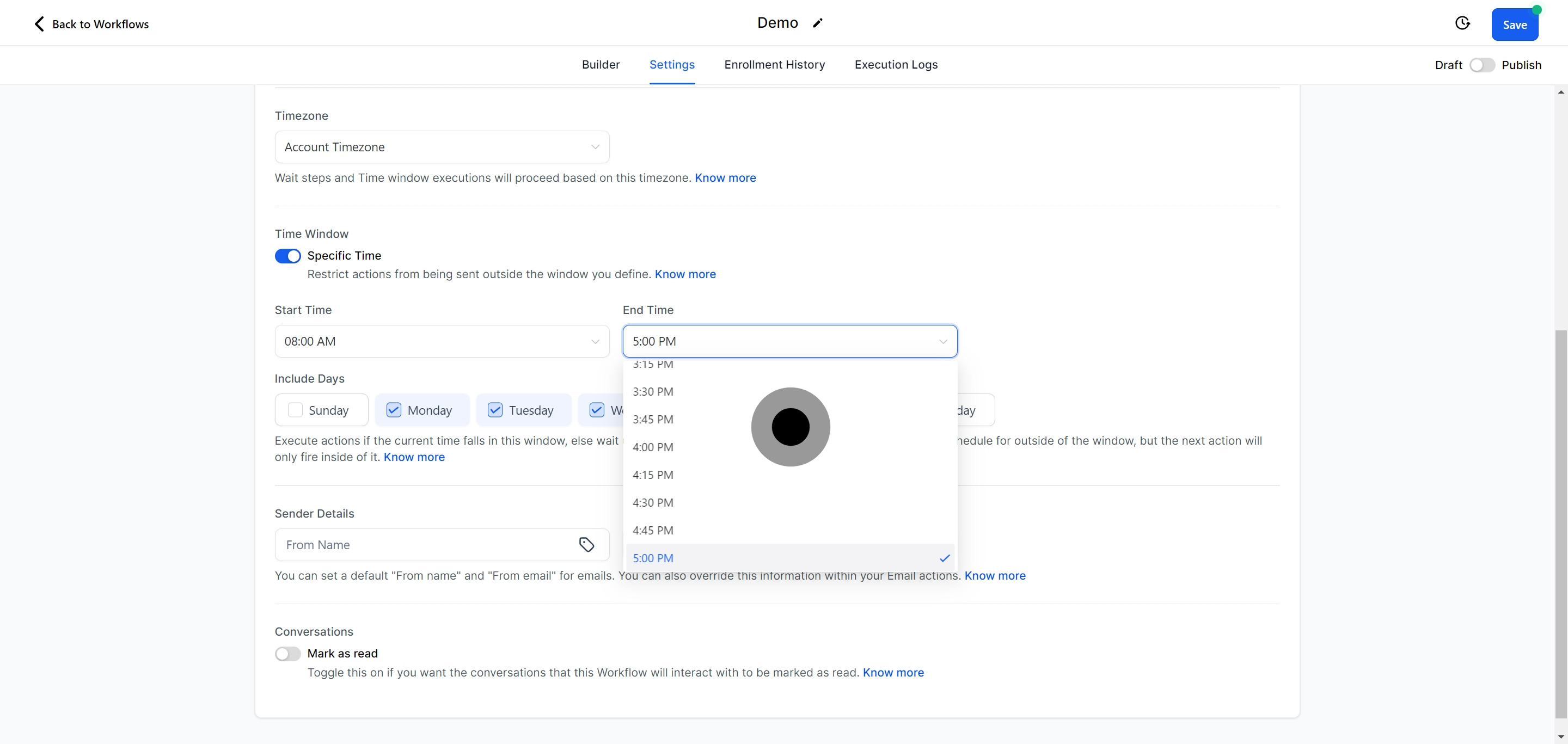Check the Sunday checkbox

295,410
